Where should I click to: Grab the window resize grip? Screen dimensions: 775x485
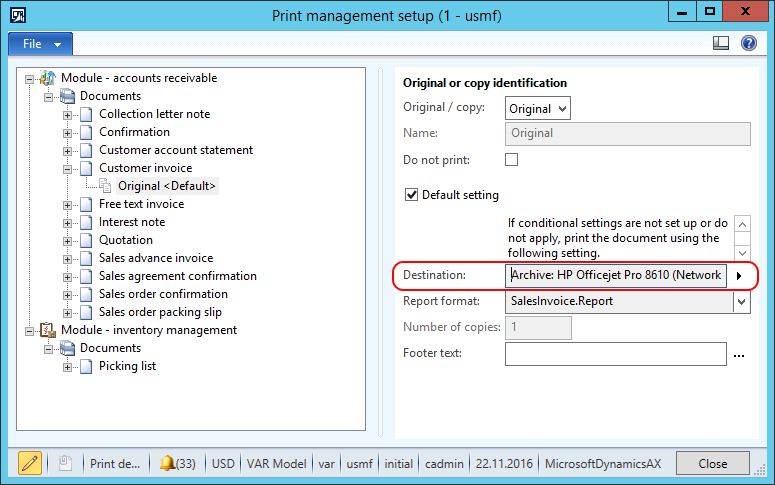pos(760,470)
